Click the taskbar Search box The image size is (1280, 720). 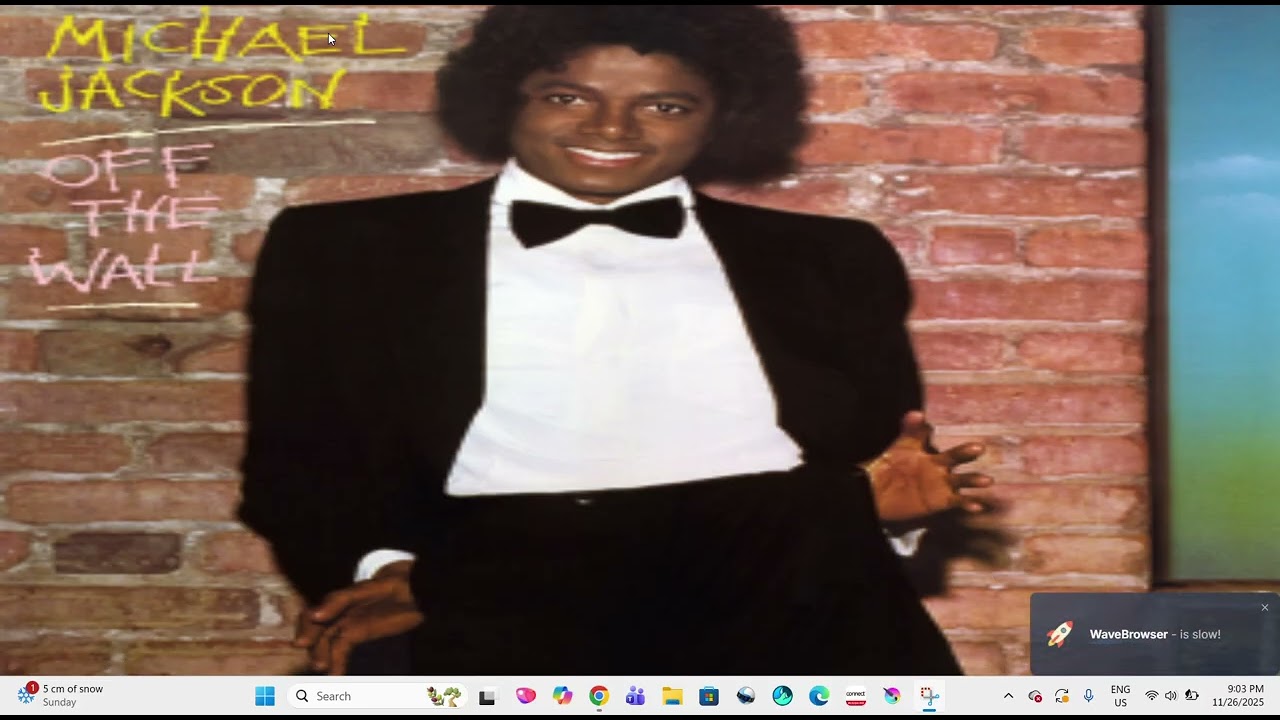tap(378, 696)
